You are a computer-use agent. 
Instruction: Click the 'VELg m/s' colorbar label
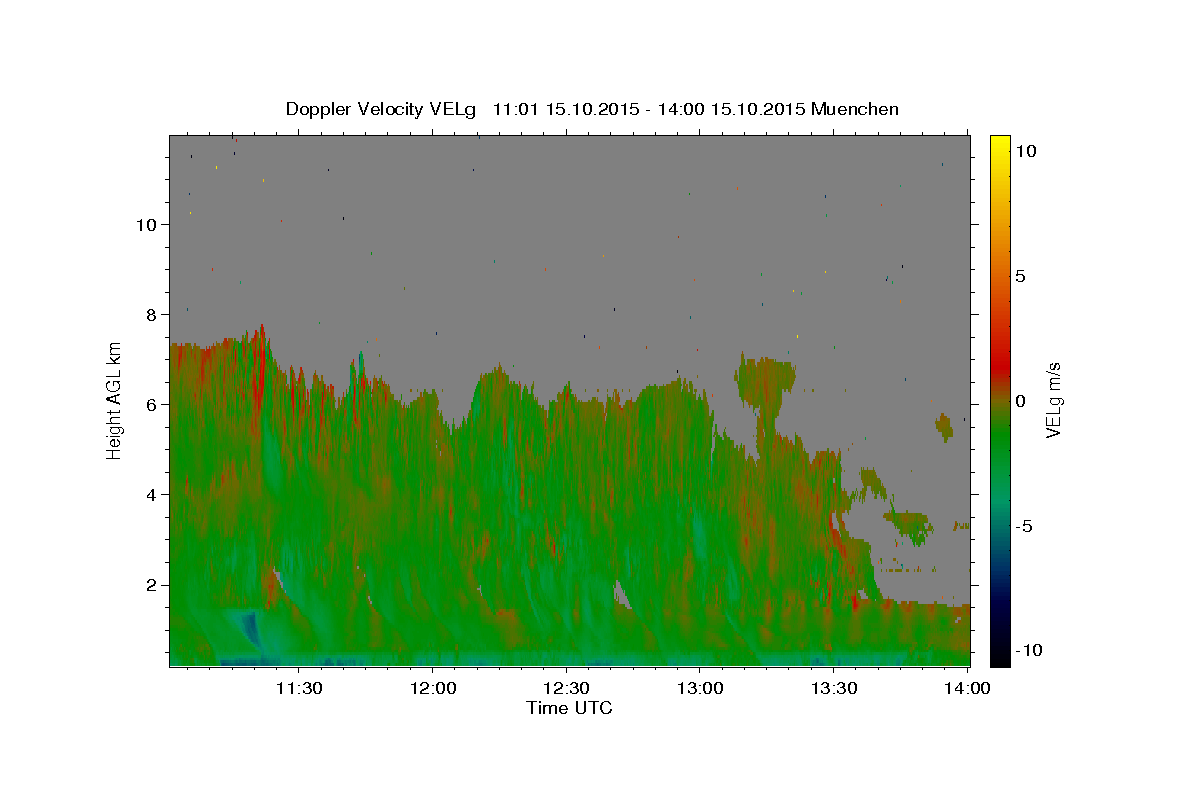(x=1053, y=398)
